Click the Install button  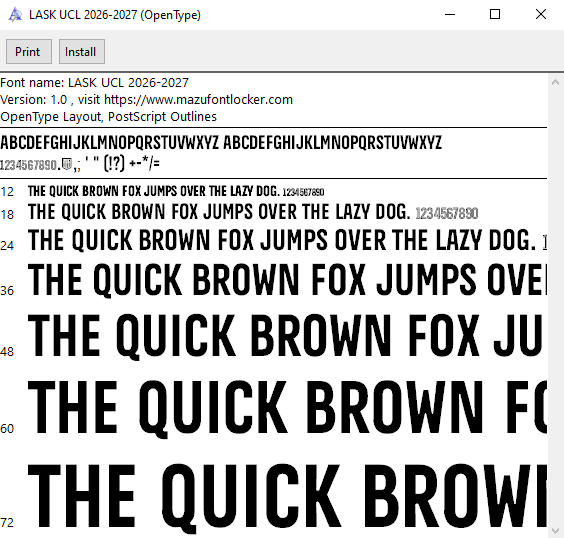pos(82,52)
